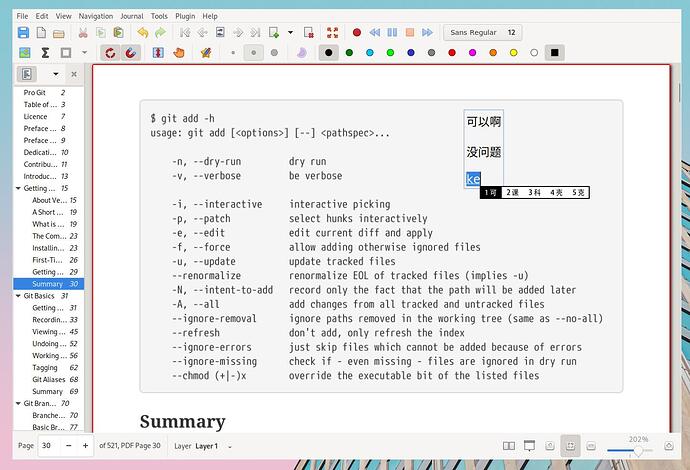Toggle the medium line thickness option
690x470 pixels.
click(x=254, y=52)
